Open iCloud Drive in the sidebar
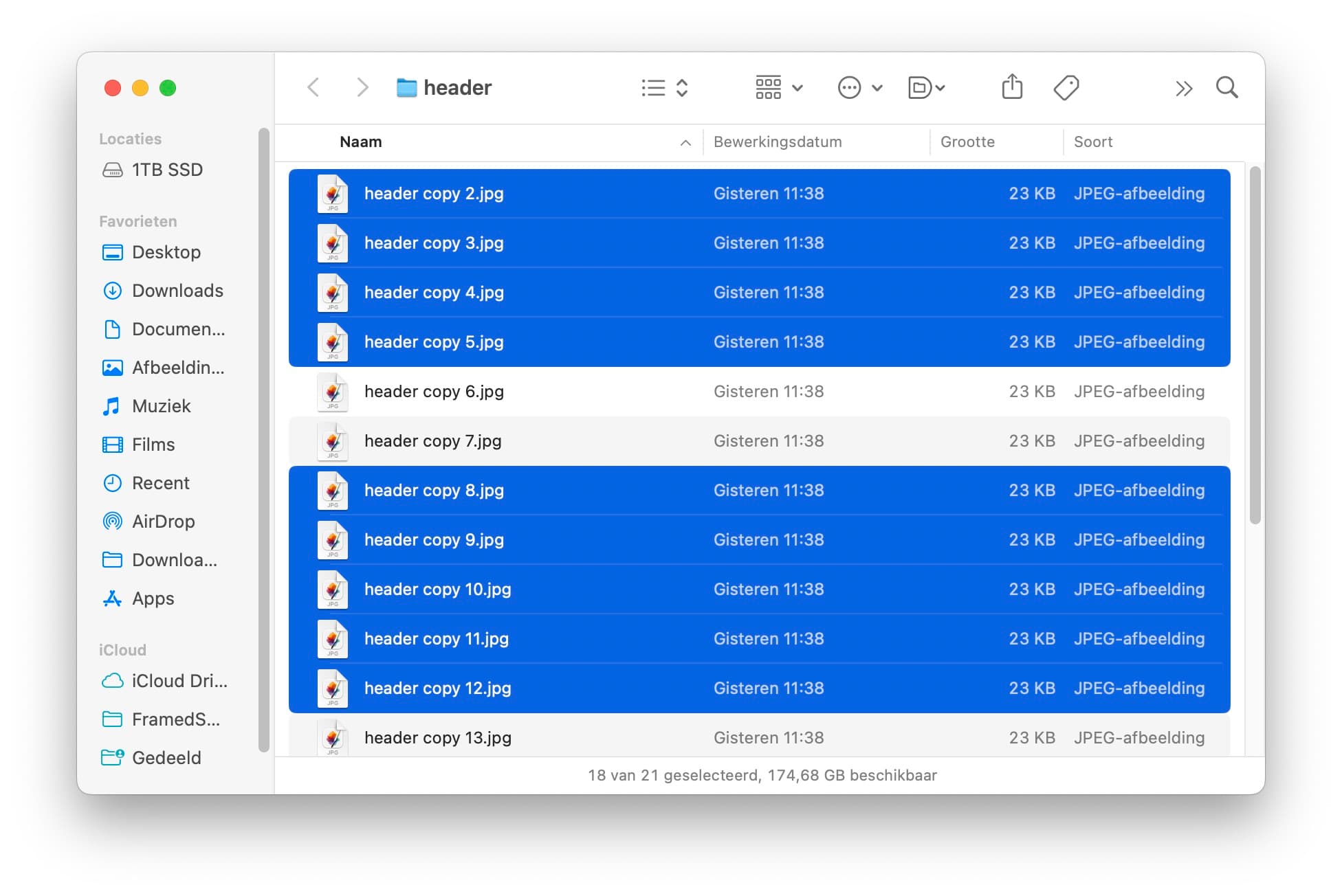 pos(179,681)
